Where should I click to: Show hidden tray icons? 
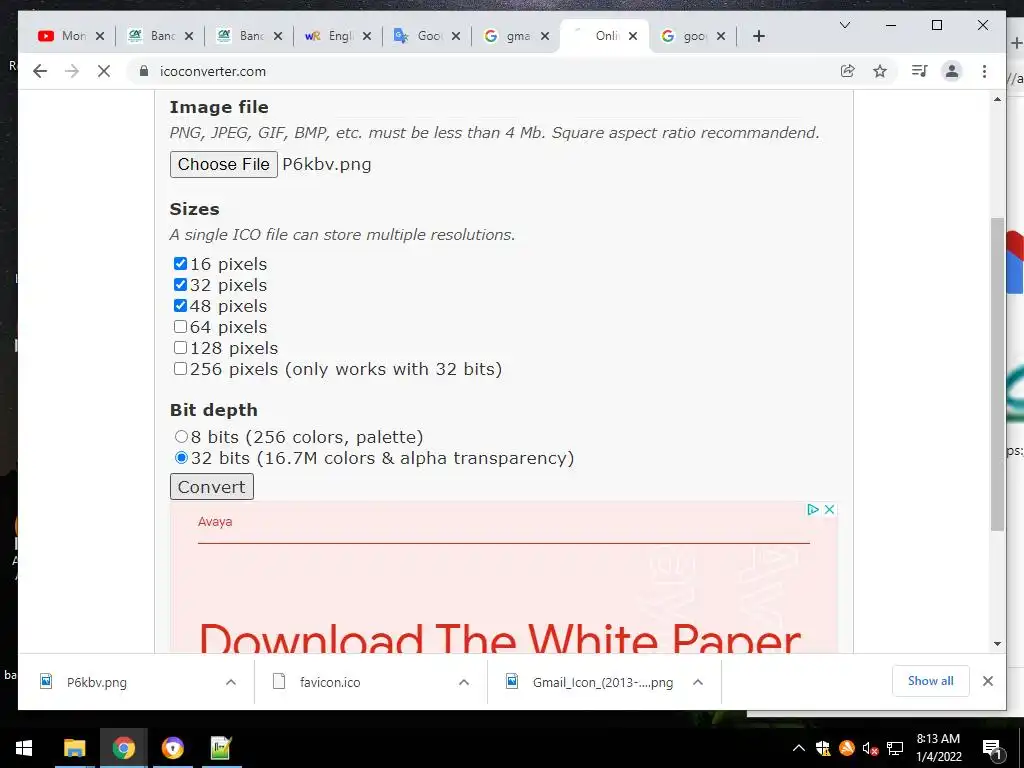(x=799, y=748)
